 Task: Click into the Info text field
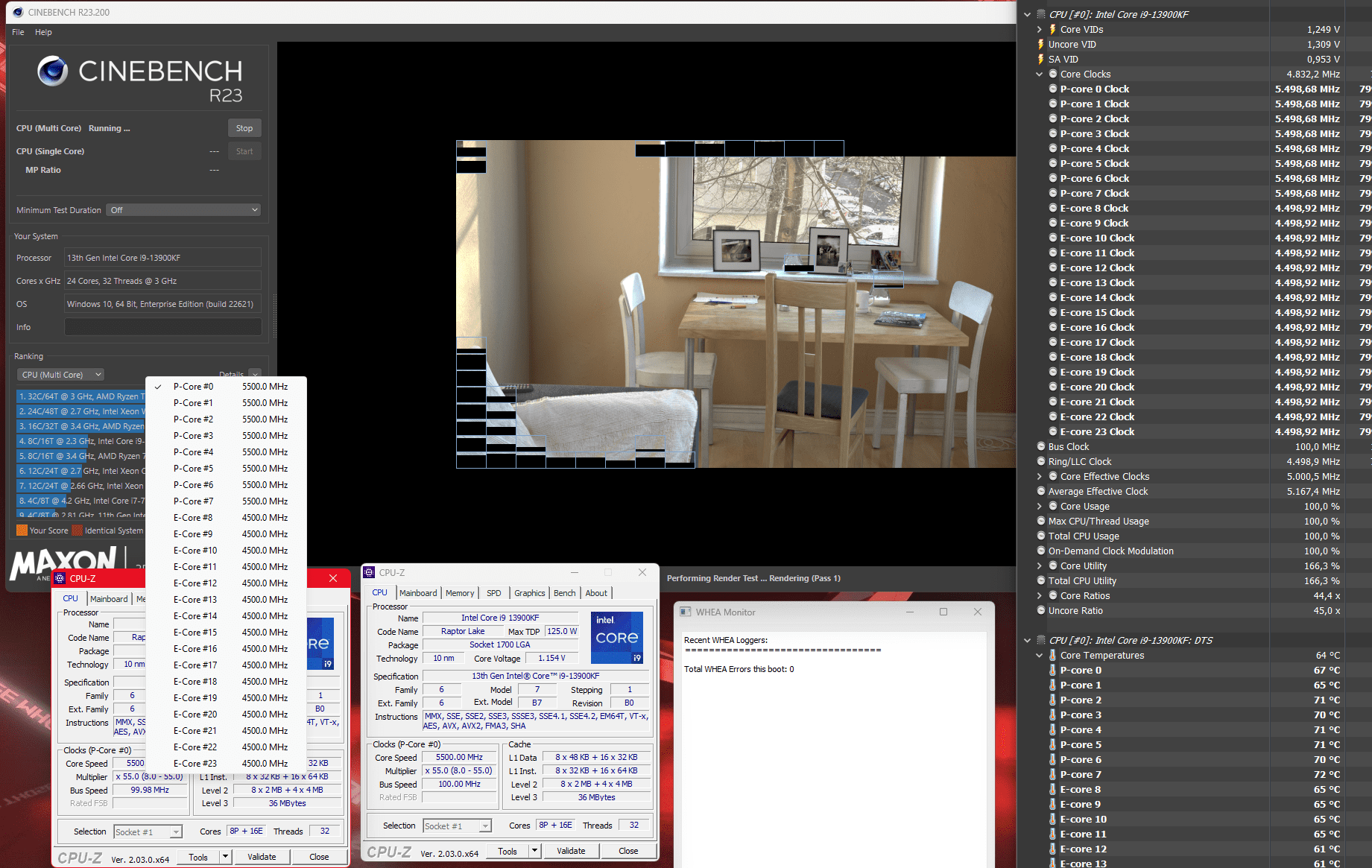click(162, 327)
